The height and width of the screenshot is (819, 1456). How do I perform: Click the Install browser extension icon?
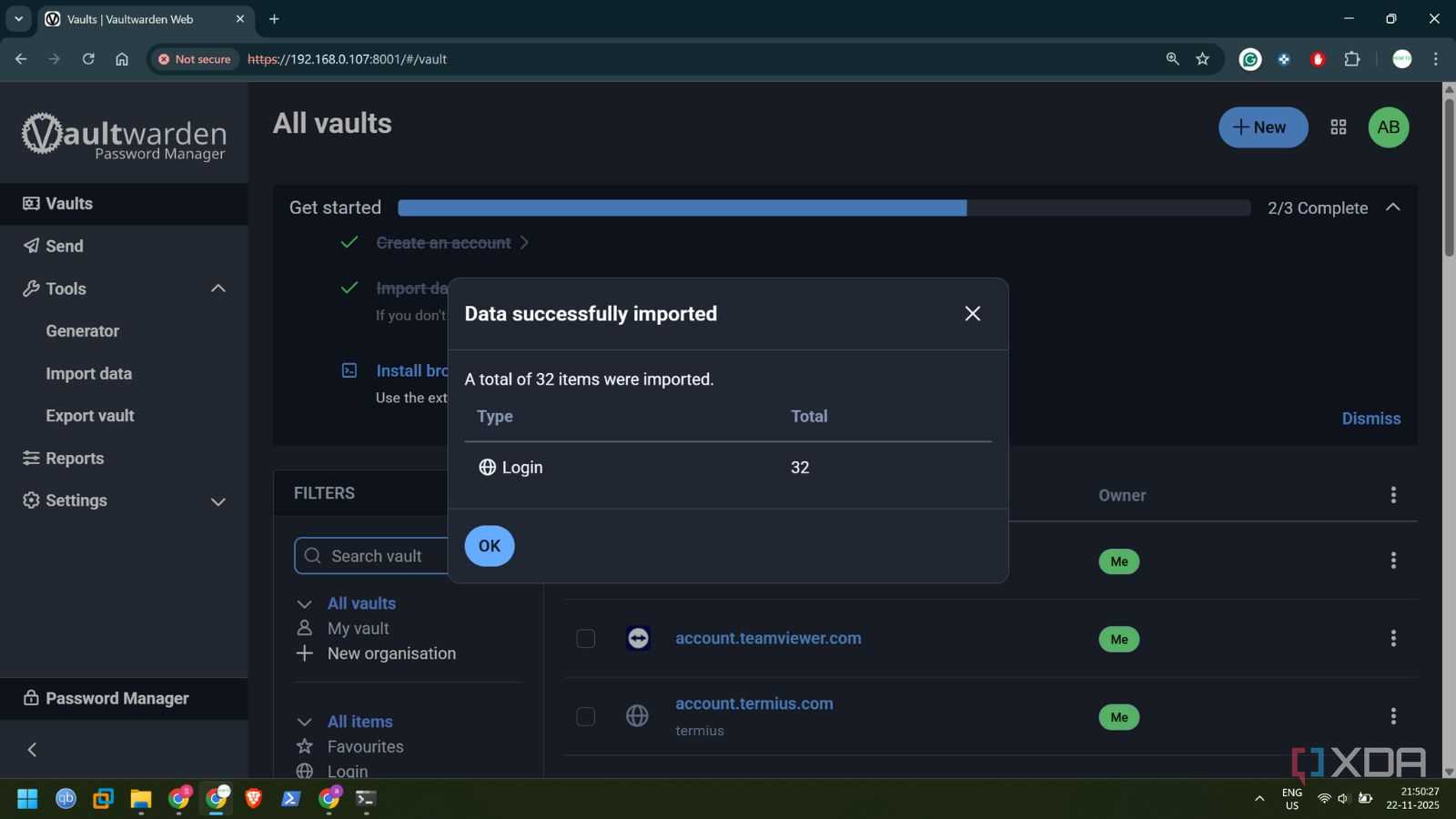(349, 370)
